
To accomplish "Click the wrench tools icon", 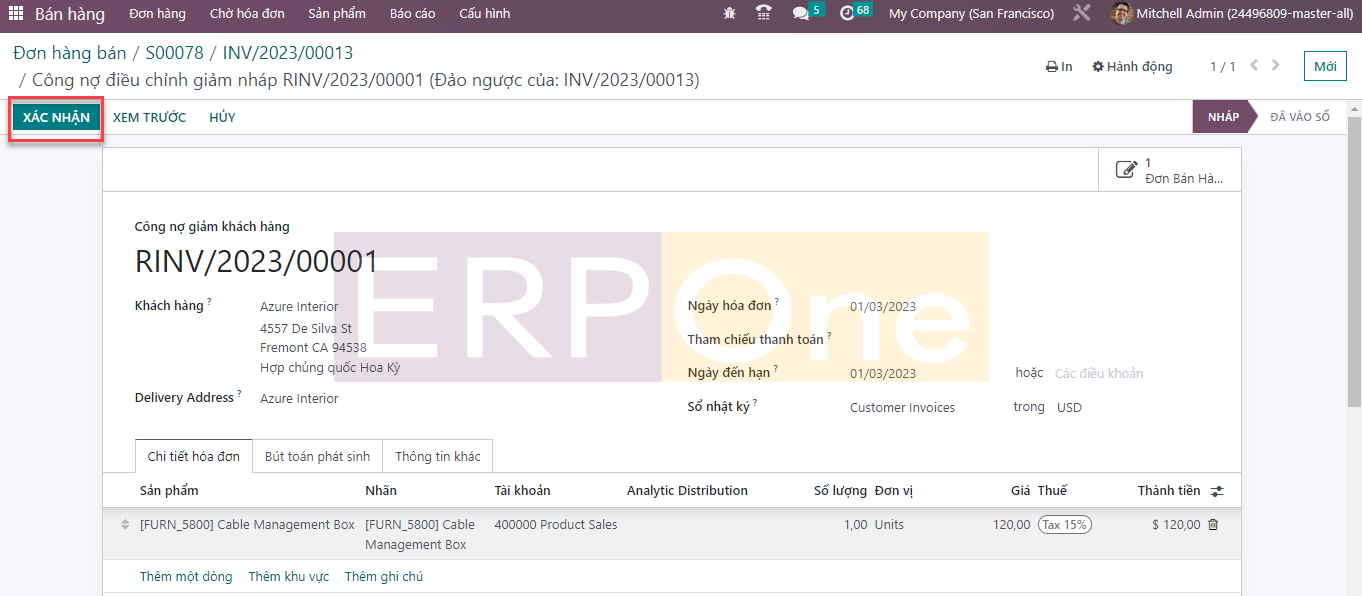I will point(1081,14).
